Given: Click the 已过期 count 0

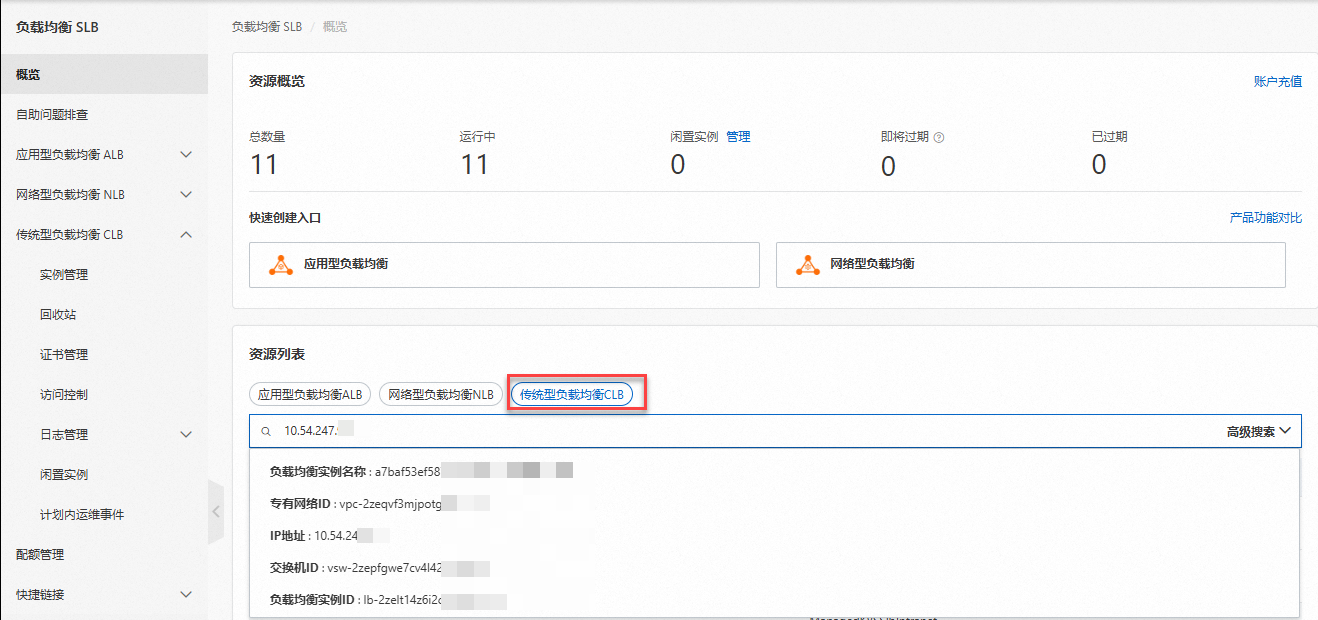Looking at the screenshot, I should tap(1099, 165).
